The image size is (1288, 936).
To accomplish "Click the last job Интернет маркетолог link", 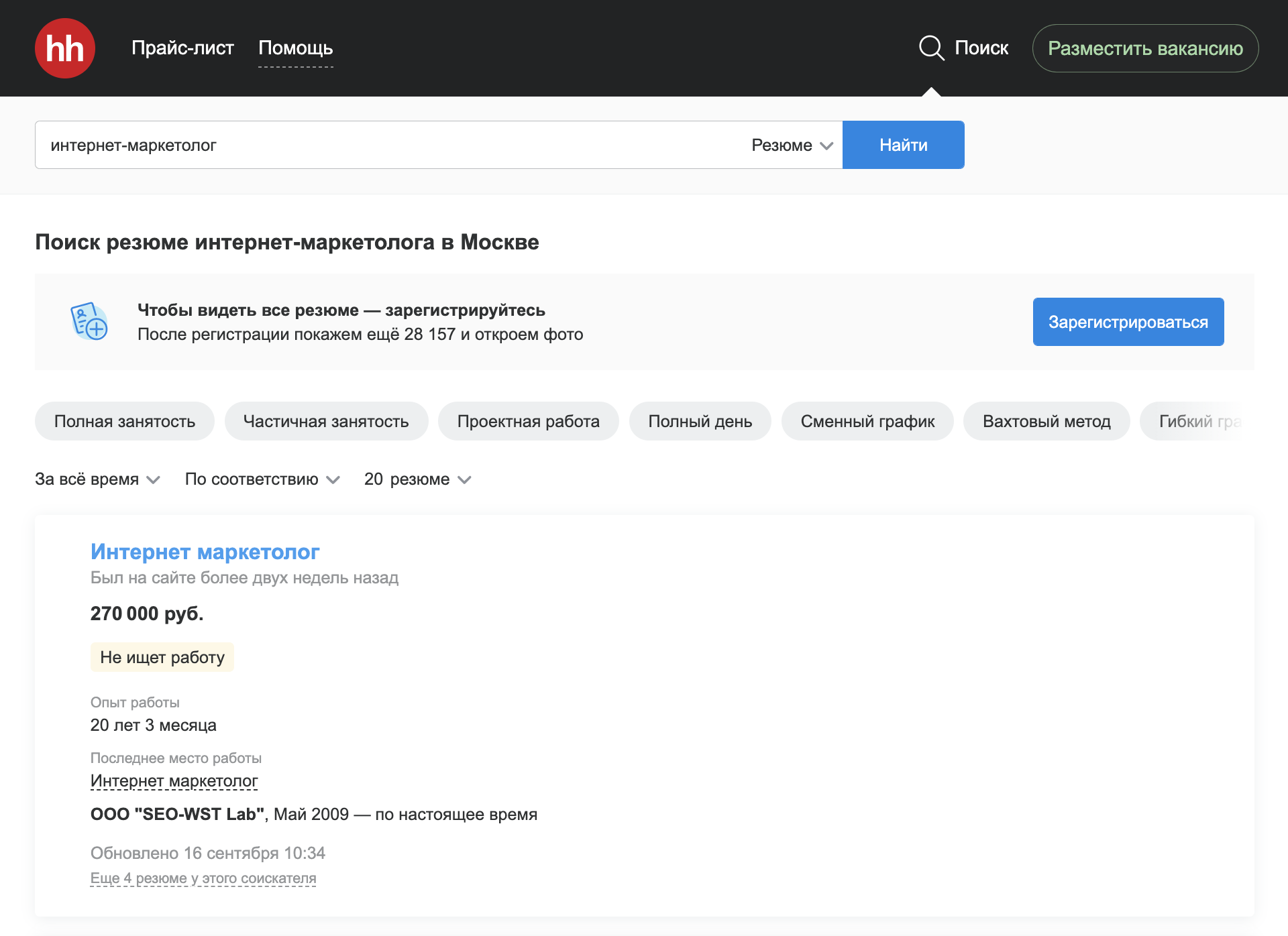I will pos(174,781).
